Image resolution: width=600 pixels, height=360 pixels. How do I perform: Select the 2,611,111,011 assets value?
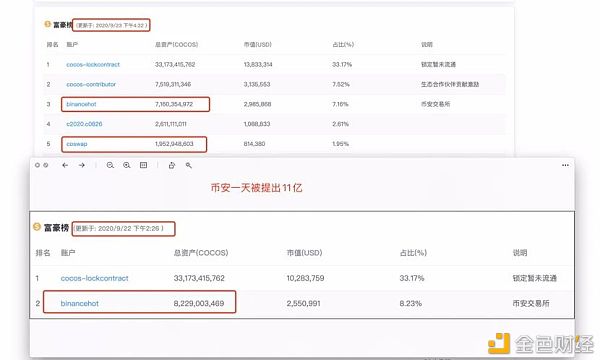coord(171,124)
